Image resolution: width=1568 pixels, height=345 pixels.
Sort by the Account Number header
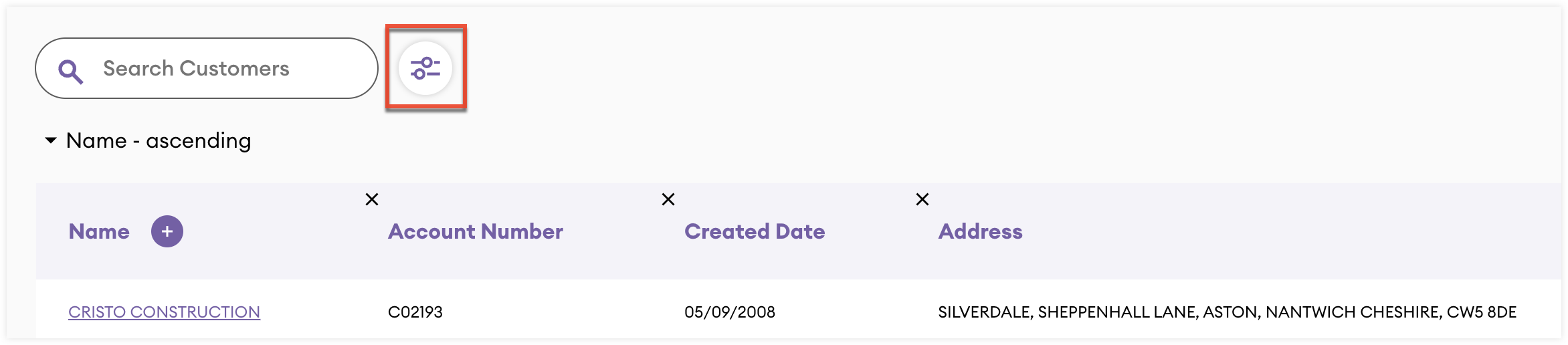pyautogui.click(x=476, y=231)
